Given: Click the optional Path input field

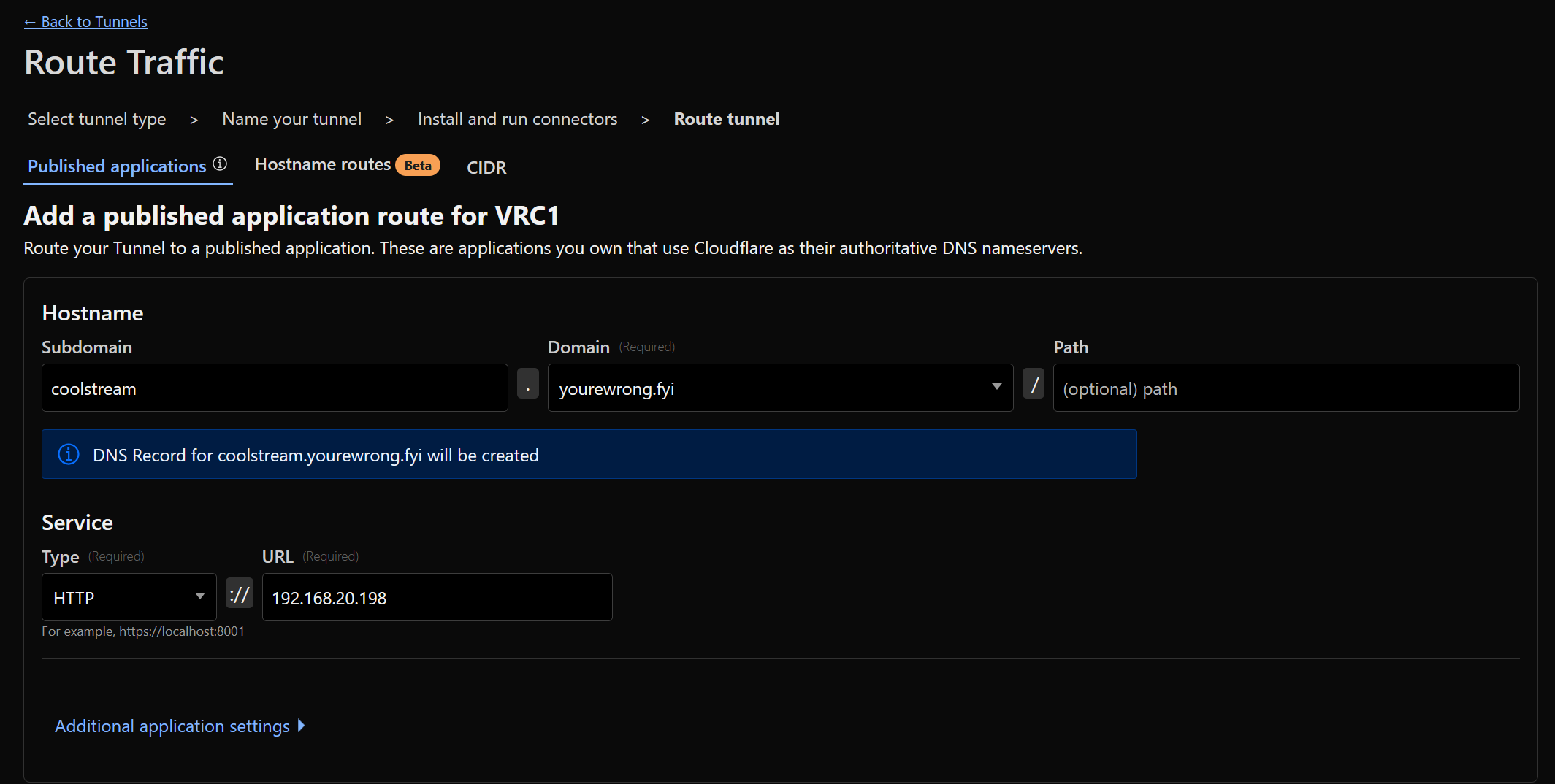Looking at the screenshot, I should [1285, 388].
